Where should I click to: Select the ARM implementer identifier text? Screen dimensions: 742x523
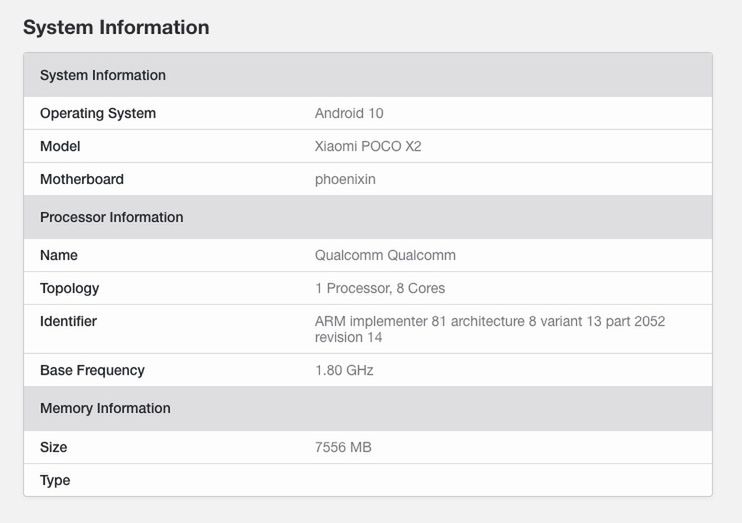[x=490, y=329]
